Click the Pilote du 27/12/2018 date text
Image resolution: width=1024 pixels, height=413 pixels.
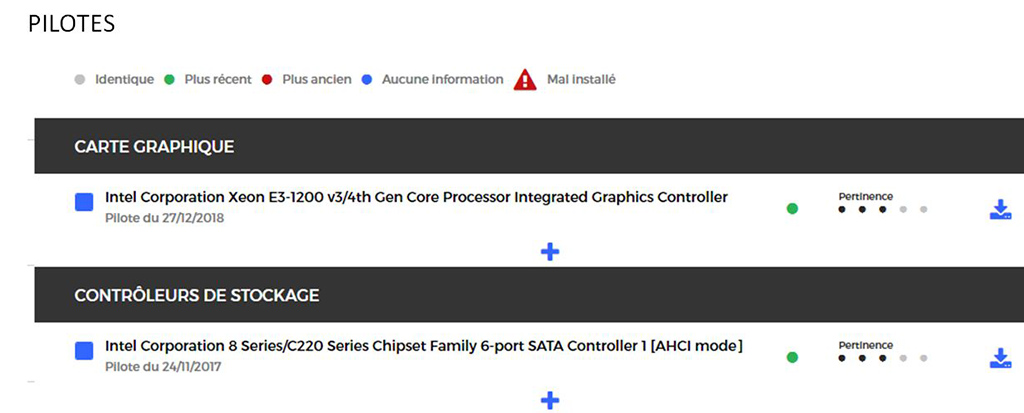[165, 218]
